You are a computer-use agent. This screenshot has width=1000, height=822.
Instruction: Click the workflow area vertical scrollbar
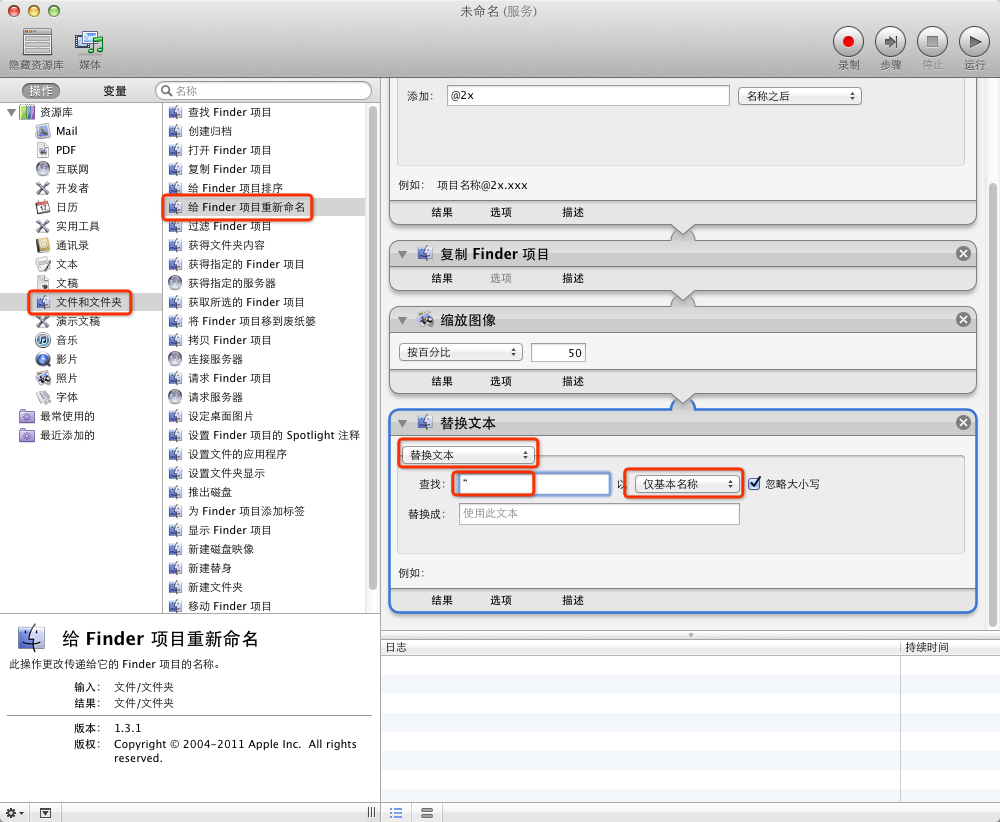tap(992, 403)
